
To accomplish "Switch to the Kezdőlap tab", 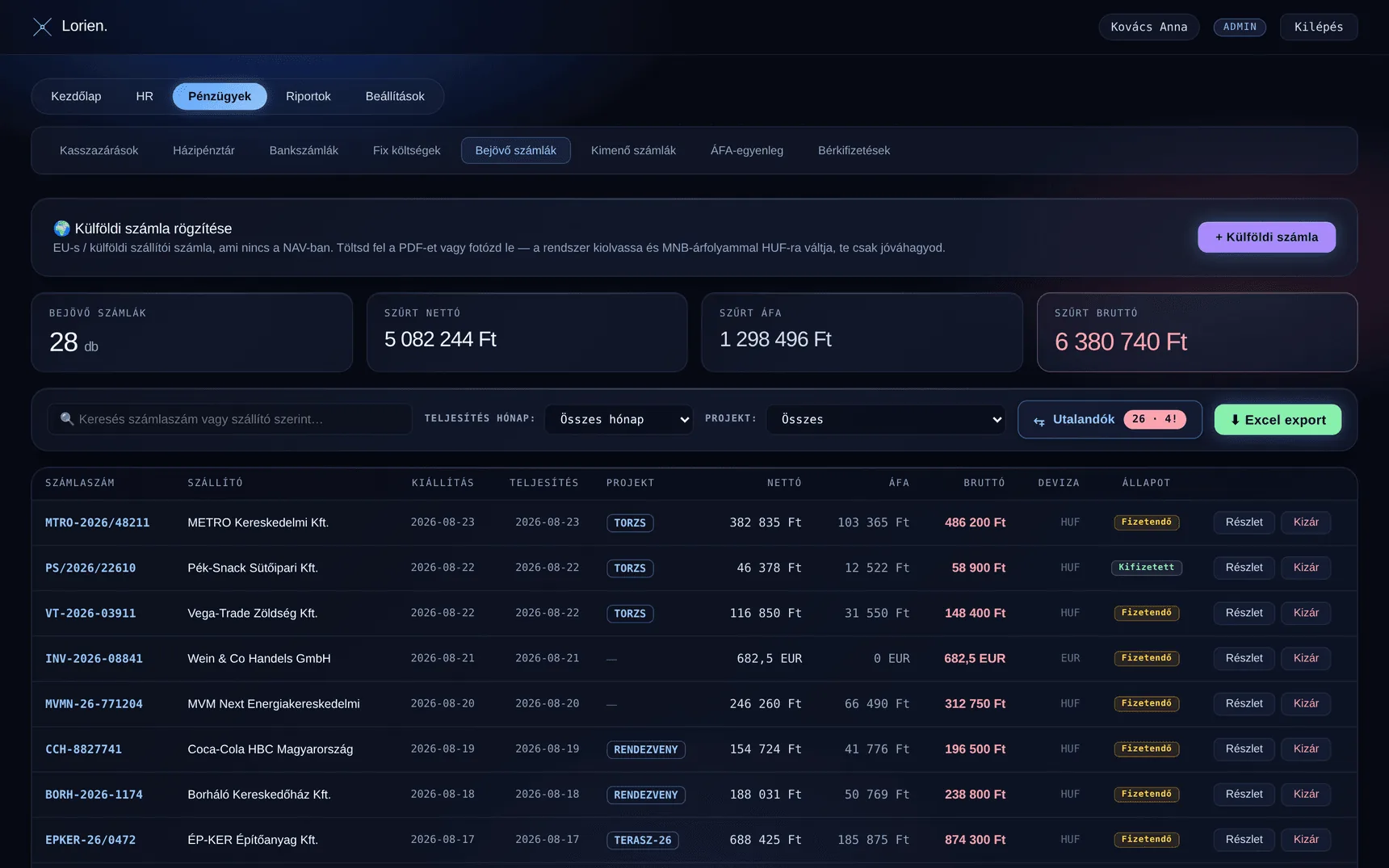I will tap(76, 96).
